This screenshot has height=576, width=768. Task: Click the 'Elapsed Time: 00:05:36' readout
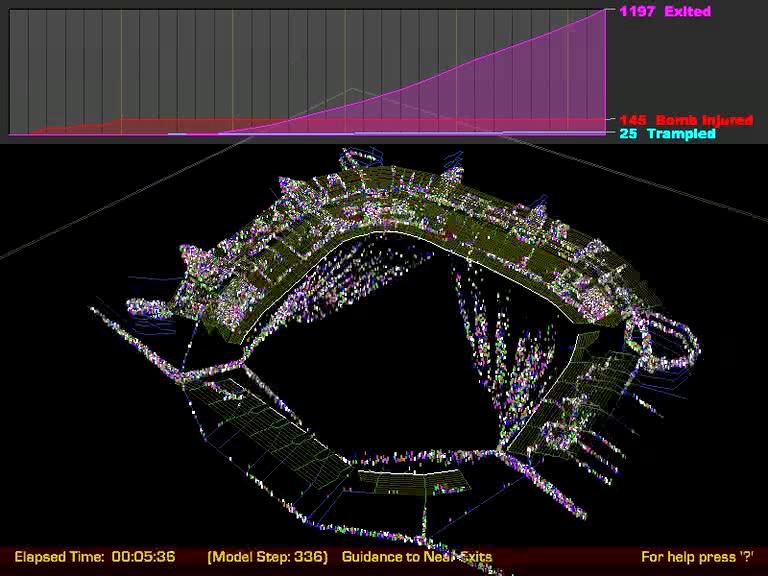pos(95,557)
